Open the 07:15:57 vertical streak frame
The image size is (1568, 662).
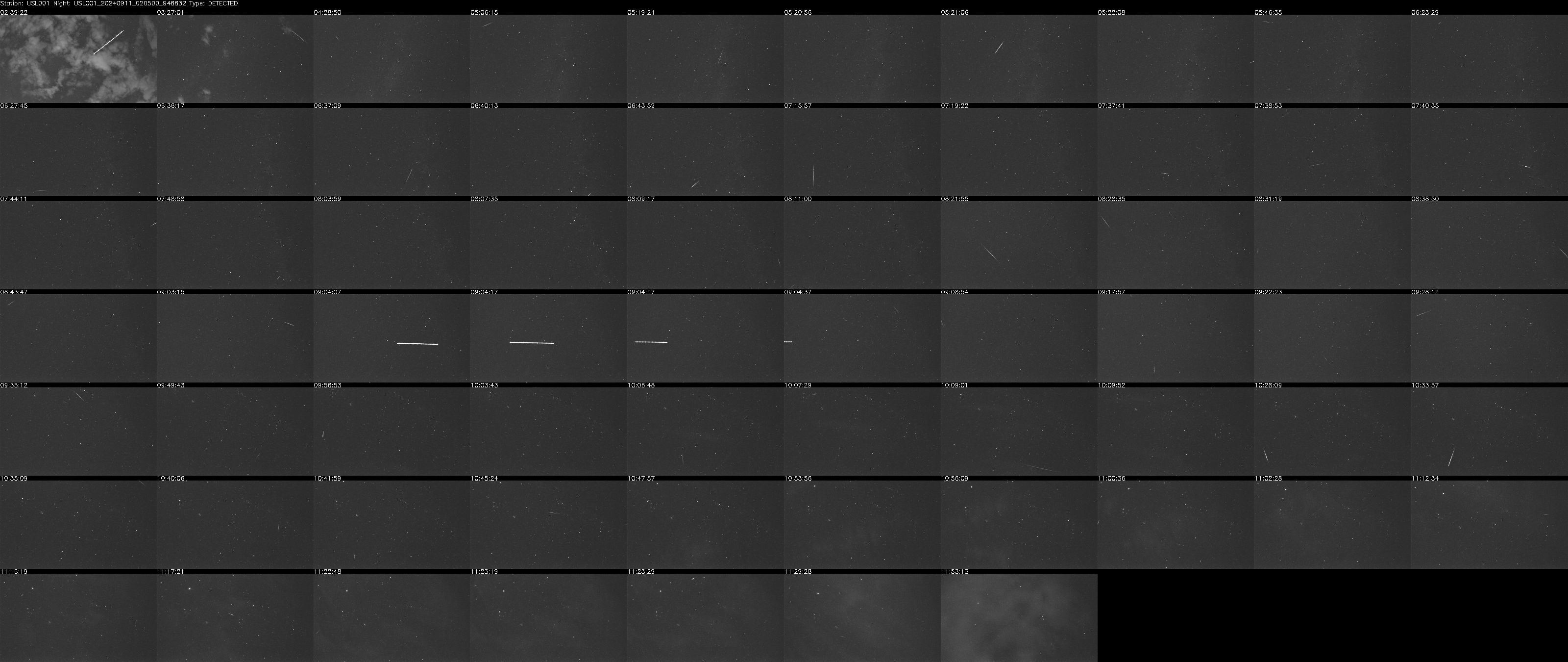point(862,152)
